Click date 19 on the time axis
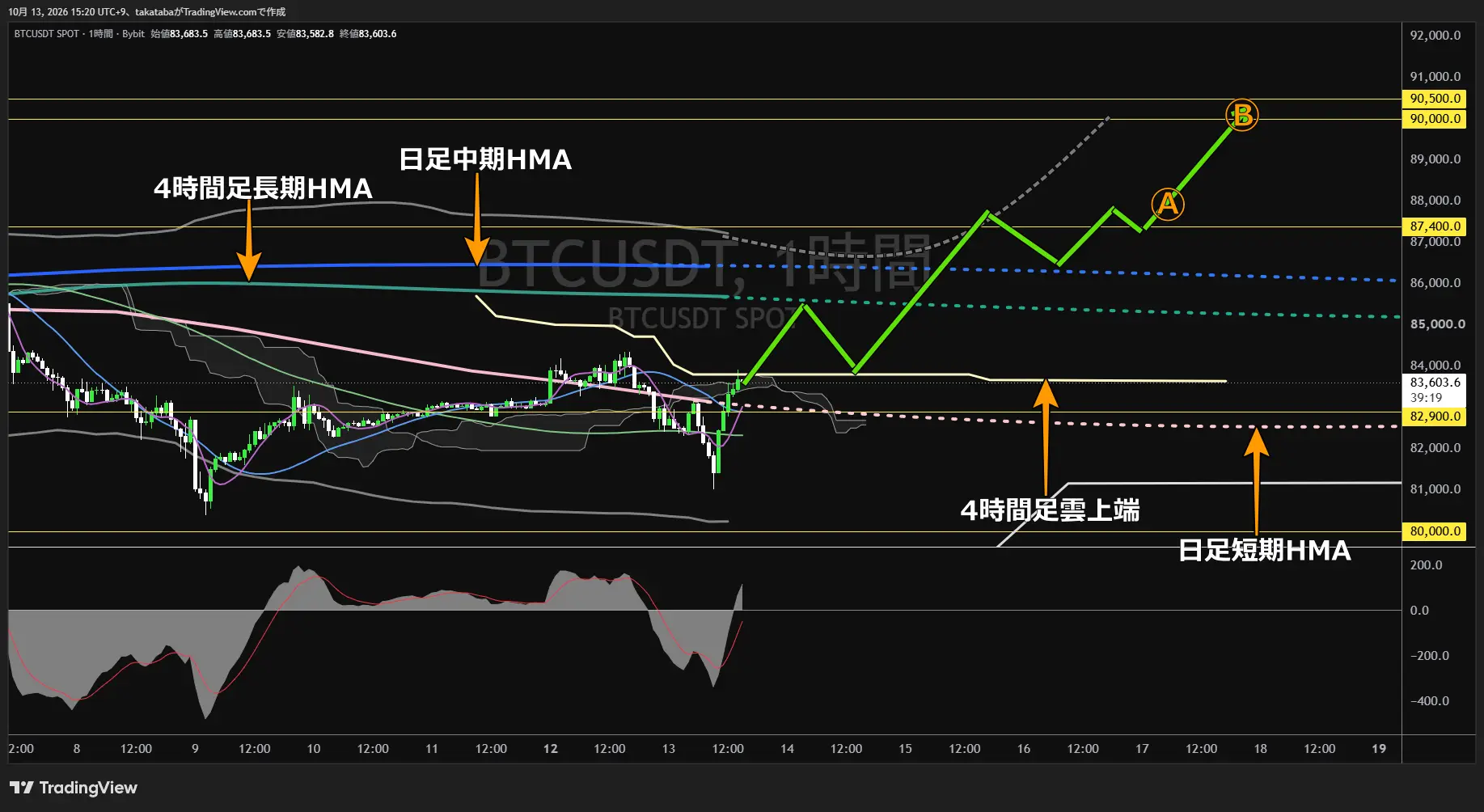 1379,749
